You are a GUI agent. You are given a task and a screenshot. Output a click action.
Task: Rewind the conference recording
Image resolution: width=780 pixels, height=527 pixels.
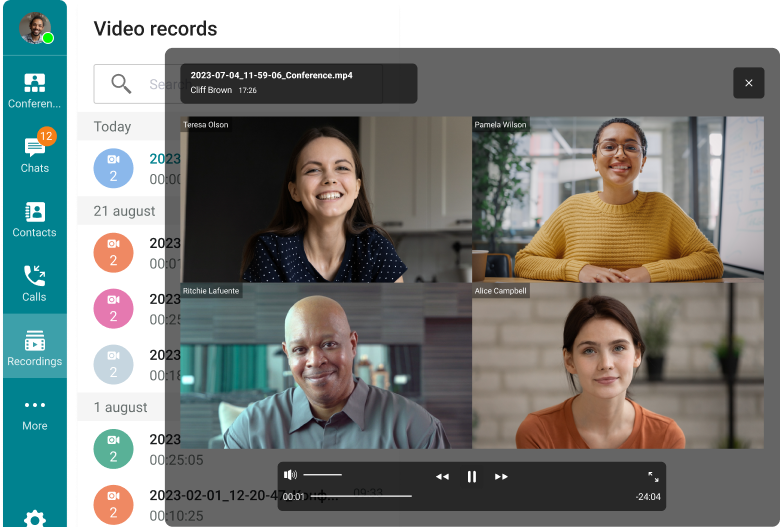point(442,477)
